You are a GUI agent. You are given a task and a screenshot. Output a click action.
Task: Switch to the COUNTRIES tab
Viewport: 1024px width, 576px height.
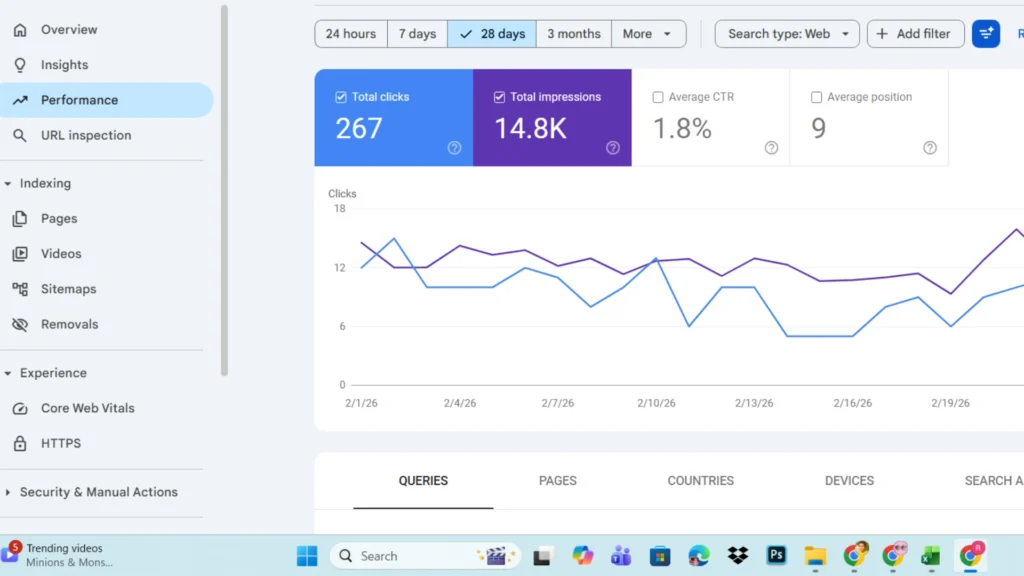tap(700, 481)
